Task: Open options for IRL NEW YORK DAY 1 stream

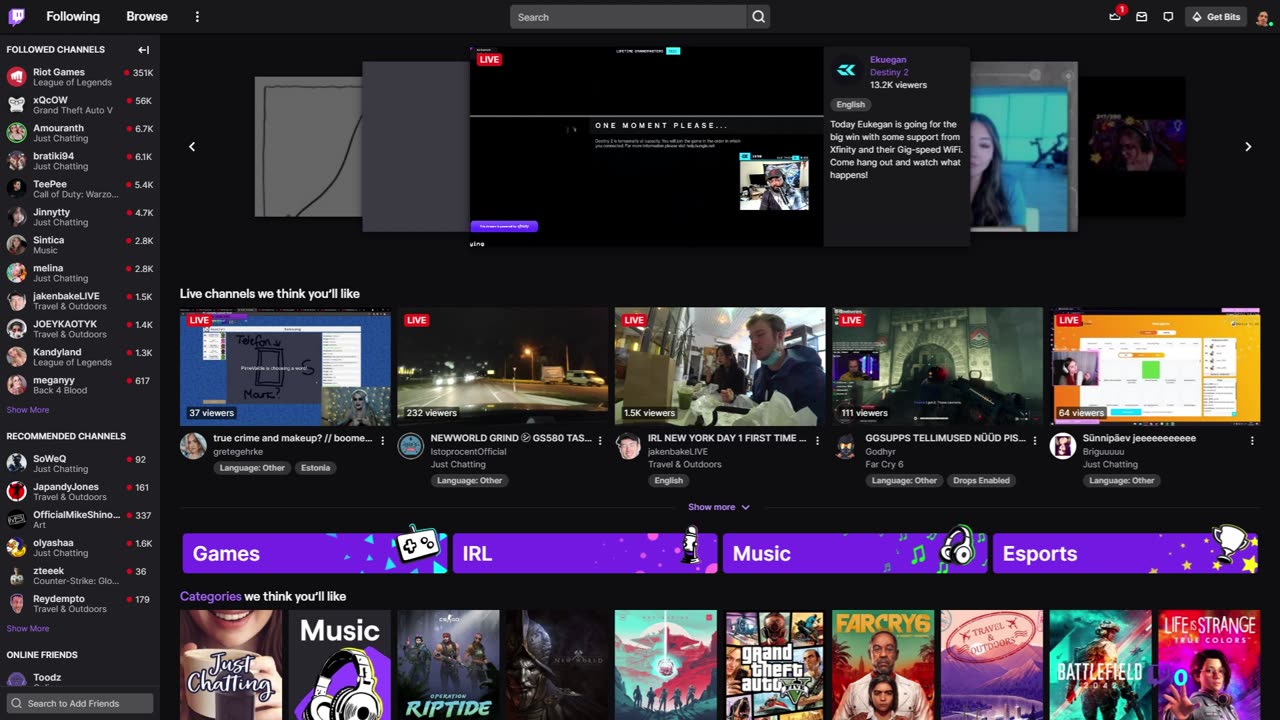Action: (817, 440)
